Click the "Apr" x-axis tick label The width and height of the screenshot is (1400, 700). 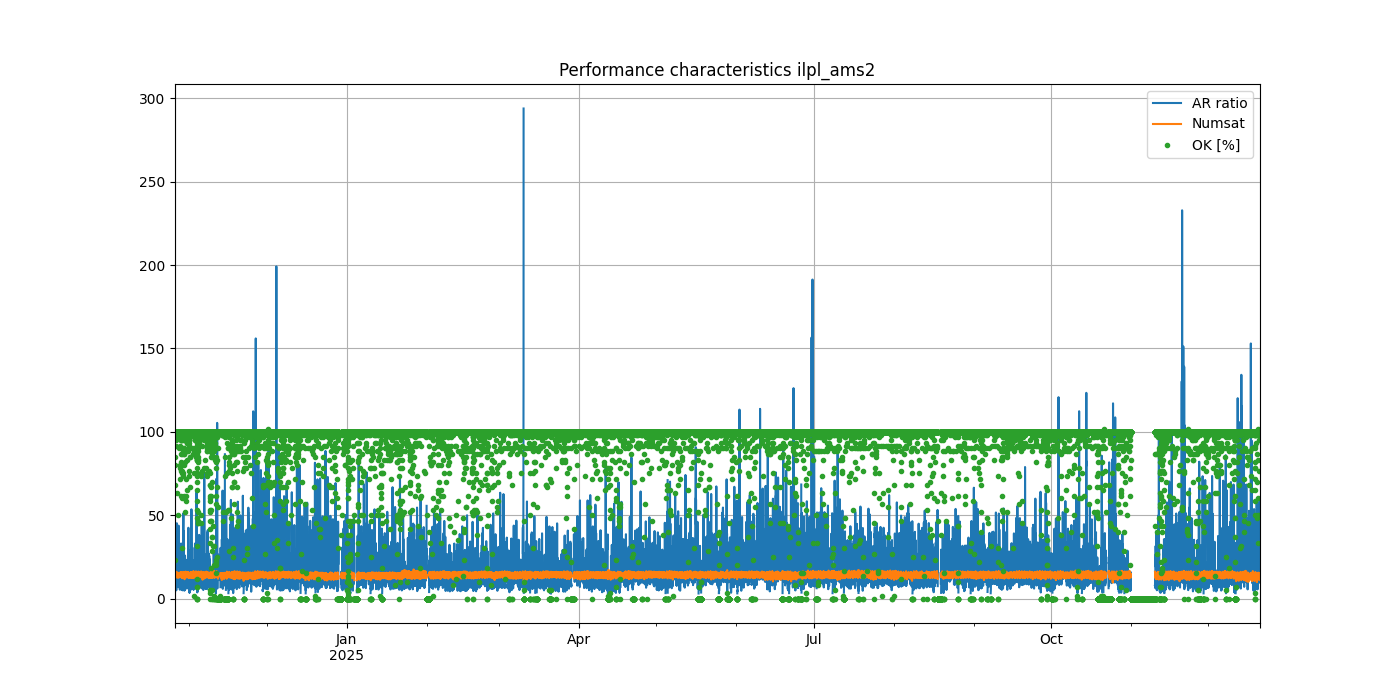(x=579, y=639)
